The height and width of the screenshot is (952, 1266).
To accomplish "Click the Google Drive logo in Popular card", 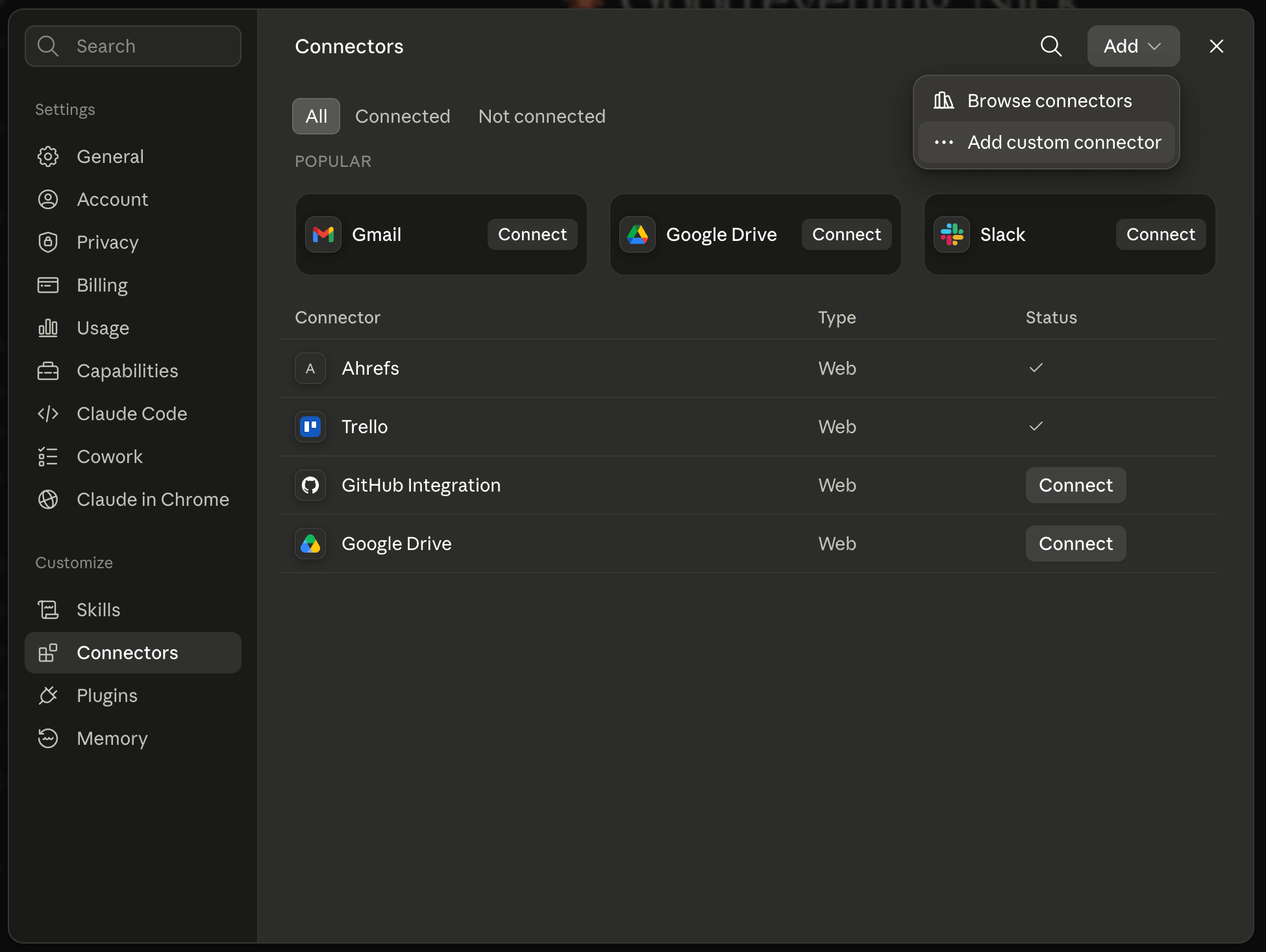I will (638, 234).
